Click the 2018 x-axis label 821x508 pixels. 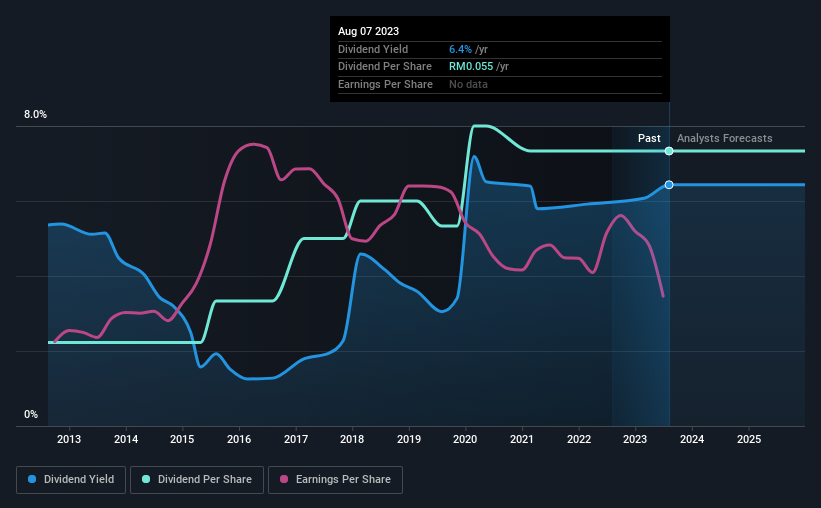tap(352, 439)
